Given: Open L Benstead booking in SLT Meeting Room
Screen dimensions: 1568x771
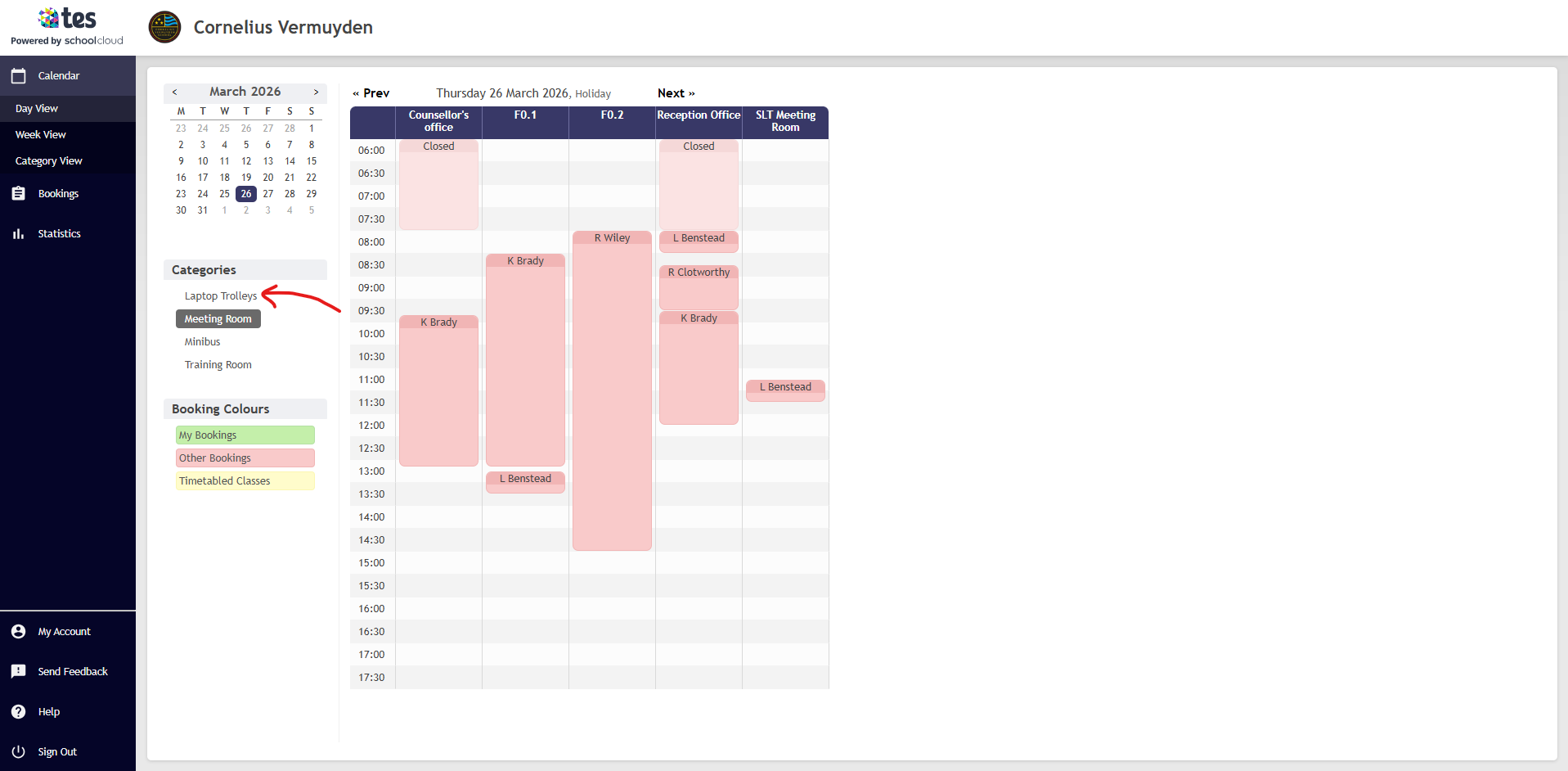Looking at the screenshot, I should click(785, 391).
